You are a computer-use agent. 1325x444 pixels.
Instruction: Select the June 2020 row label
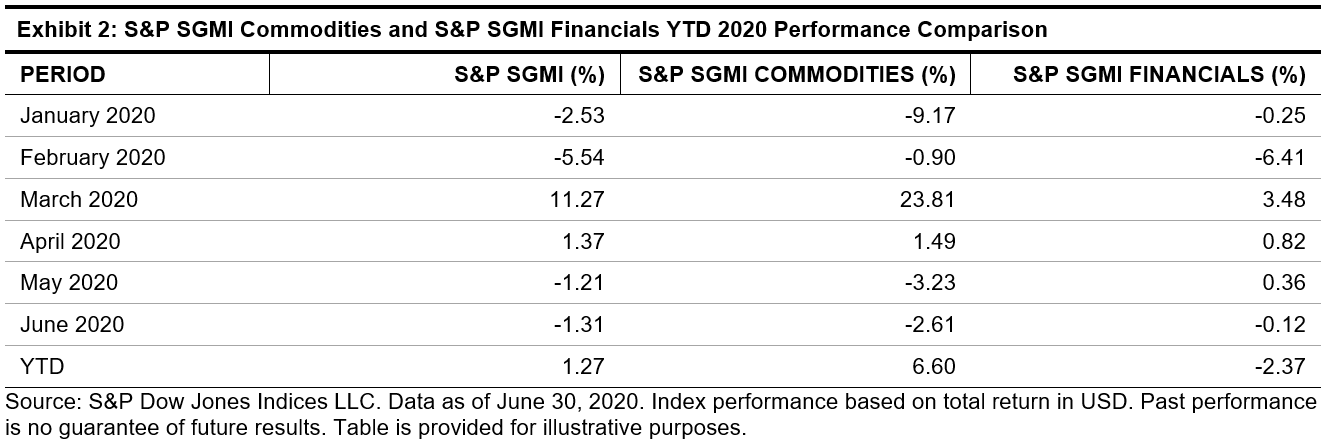[73, 325]
